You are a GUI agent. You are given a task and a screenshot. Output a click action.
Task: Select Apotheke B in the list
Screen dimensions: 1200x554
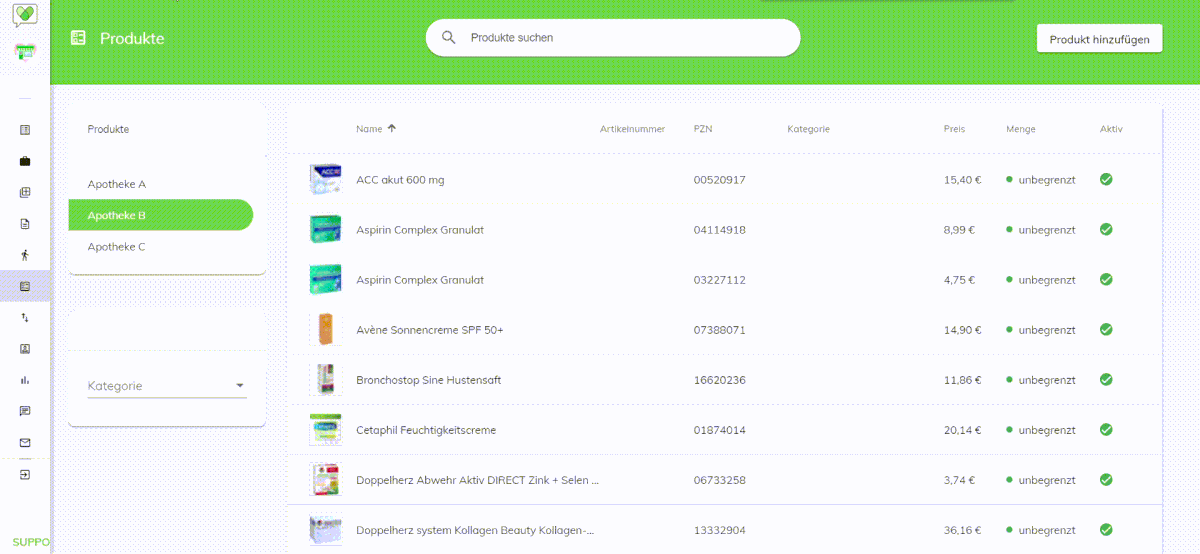[x=161, y=215]
